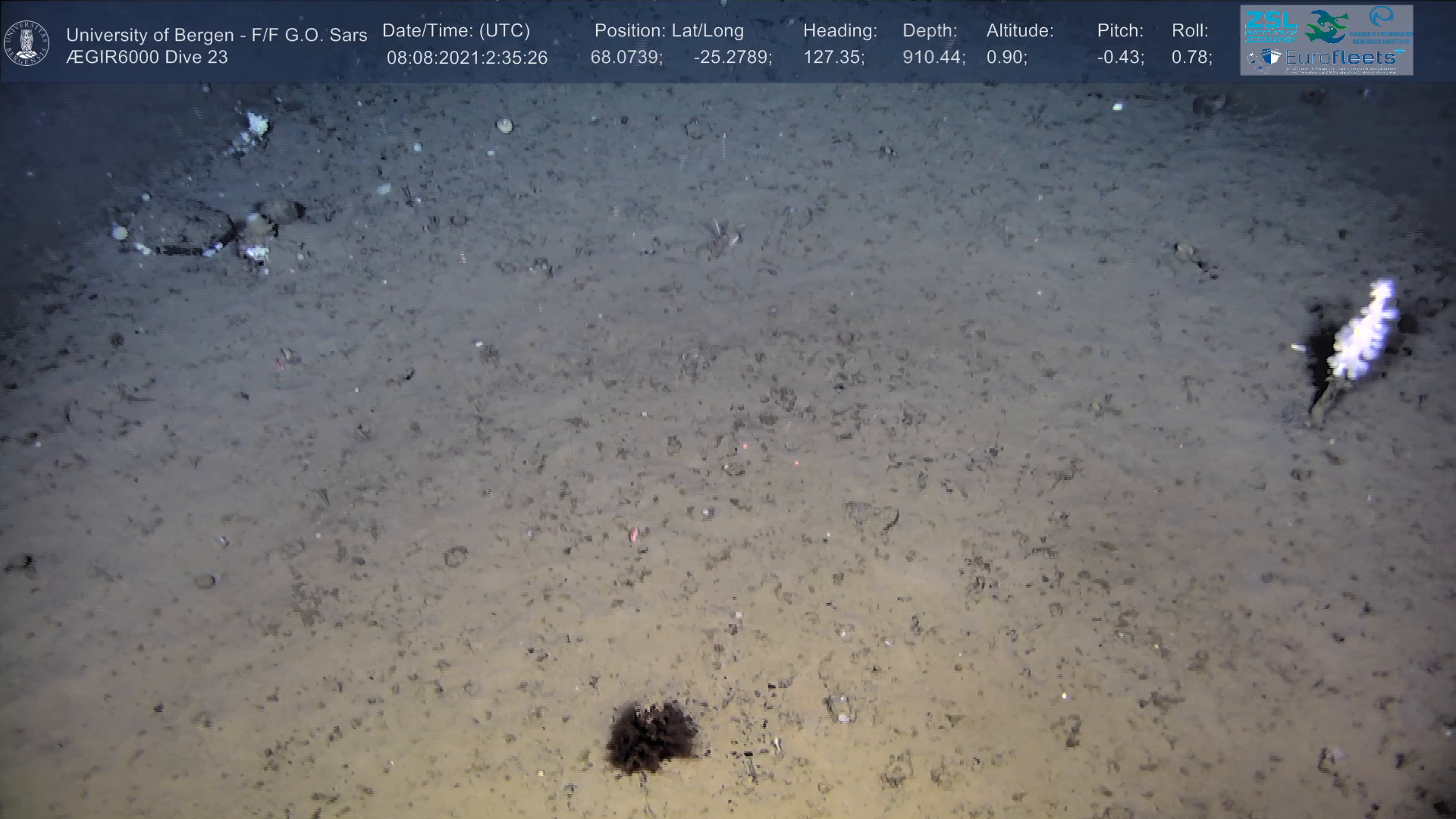
Task: Click the roll value 0.78
Action: [x=1191, y=58]
